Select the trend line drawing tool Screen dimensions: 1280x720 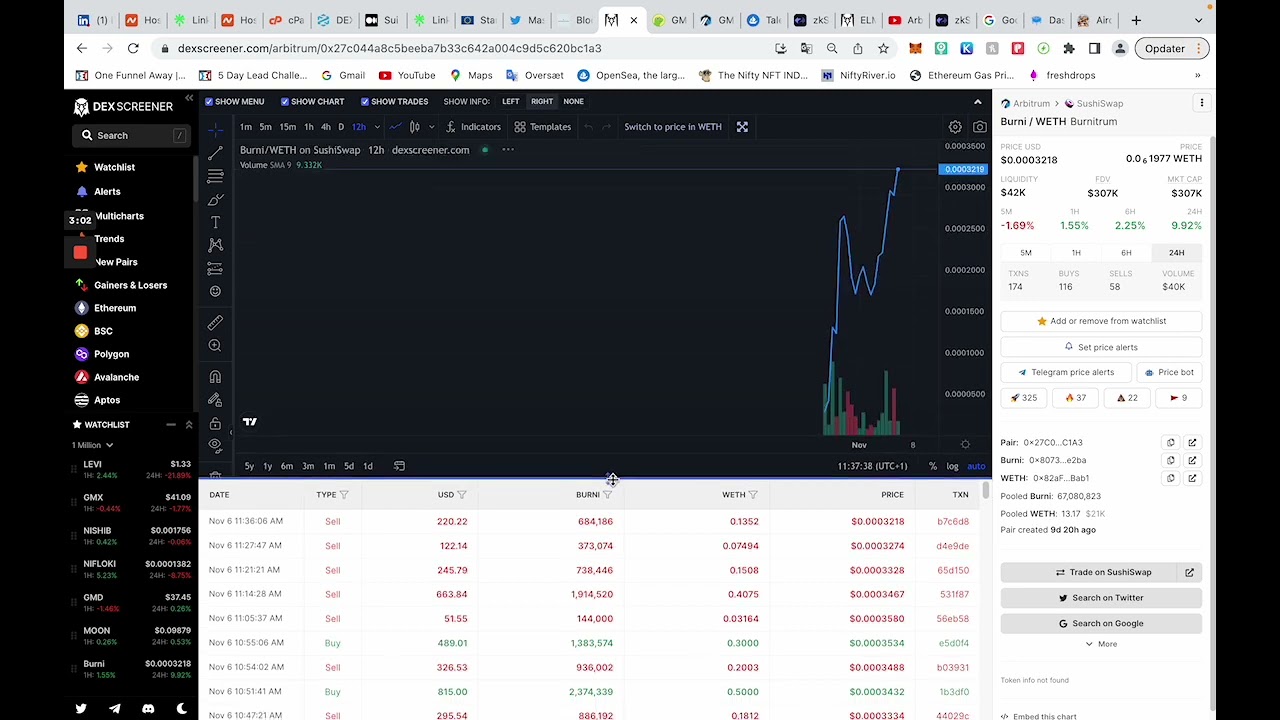click(x=215, y=153)
